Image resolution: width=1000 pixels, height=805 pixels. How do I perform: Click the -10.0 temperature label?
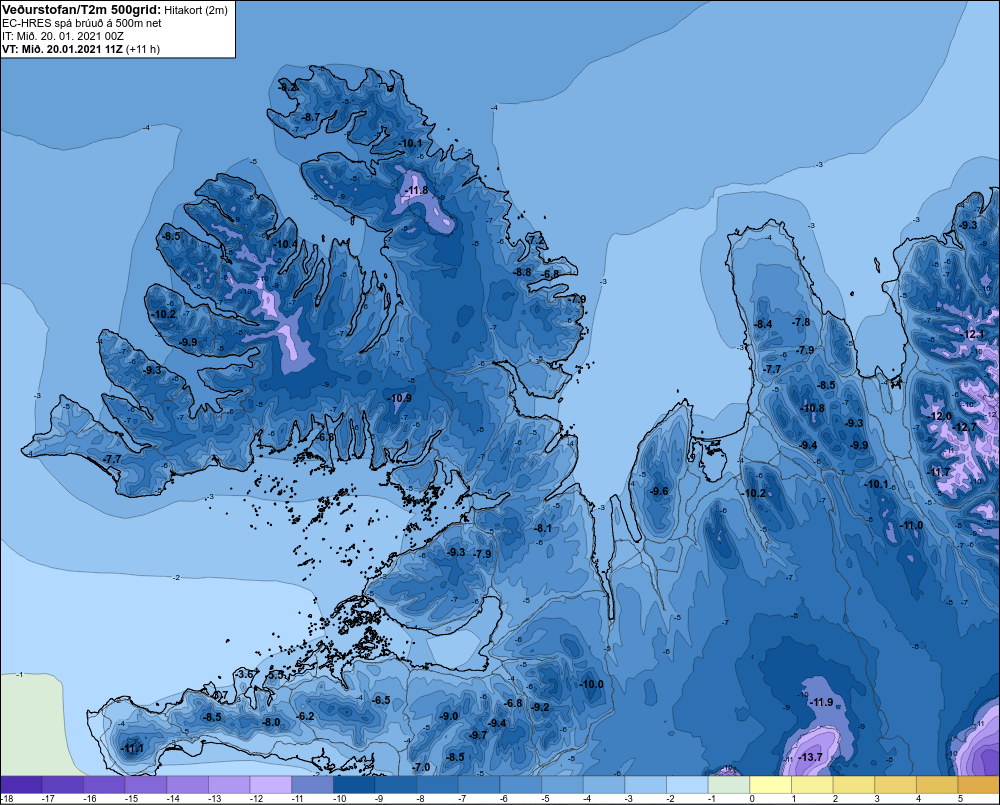click(591, 684)
